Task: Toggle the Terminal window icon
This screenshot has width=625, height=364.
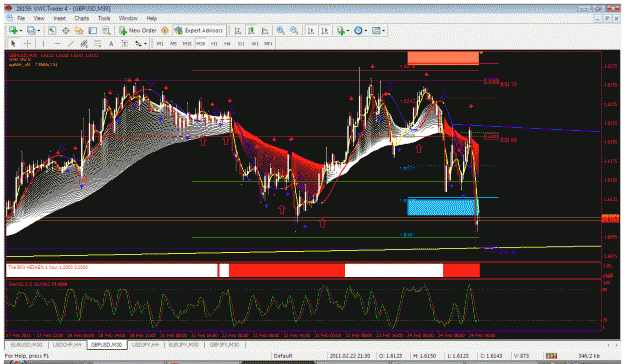Action: pyautogui.click(x=92, y=31)
